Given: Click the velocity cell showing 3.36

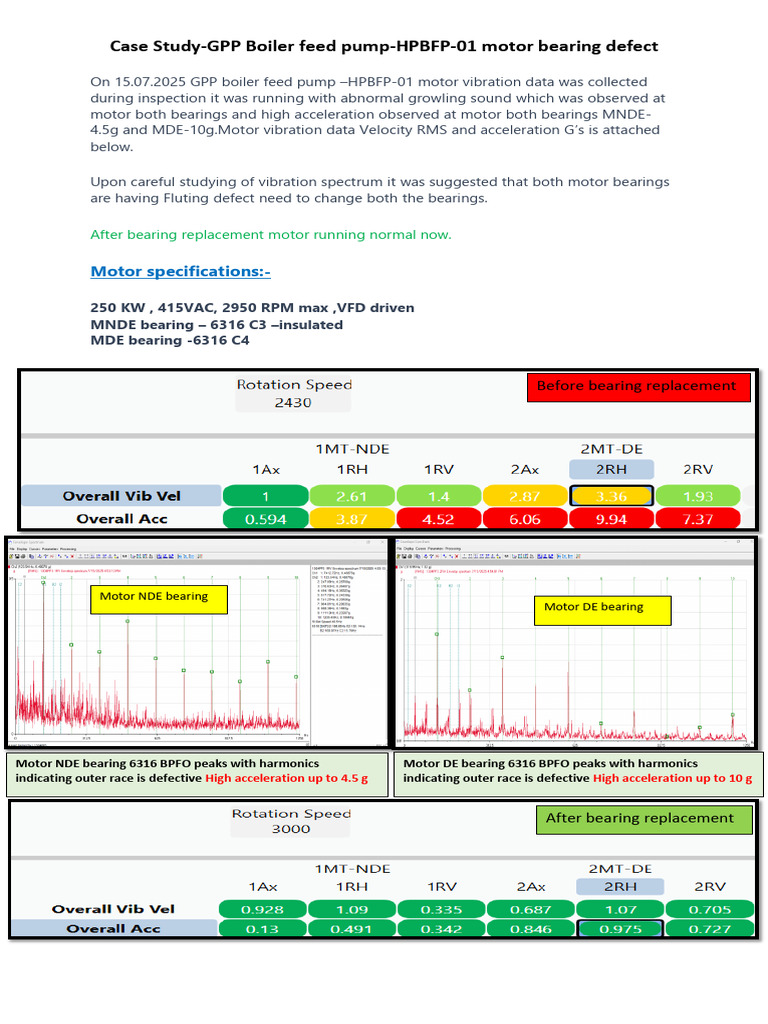Looking at the screenshot, I should 611,496.
